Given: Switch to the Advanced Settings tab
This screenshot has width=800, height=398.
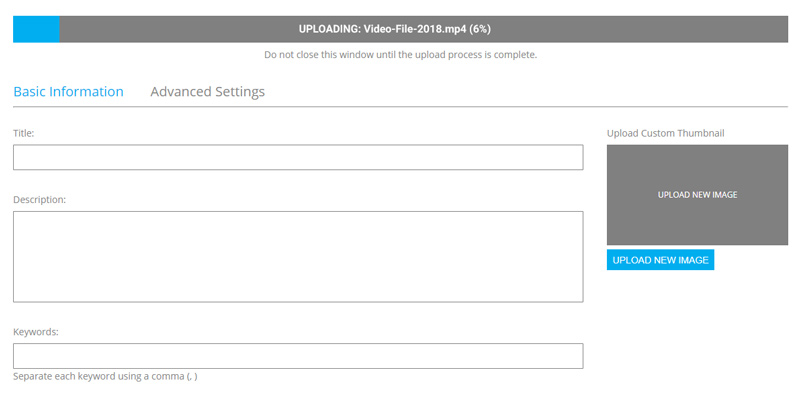Looking at the screenshot, I should [207, 92].
